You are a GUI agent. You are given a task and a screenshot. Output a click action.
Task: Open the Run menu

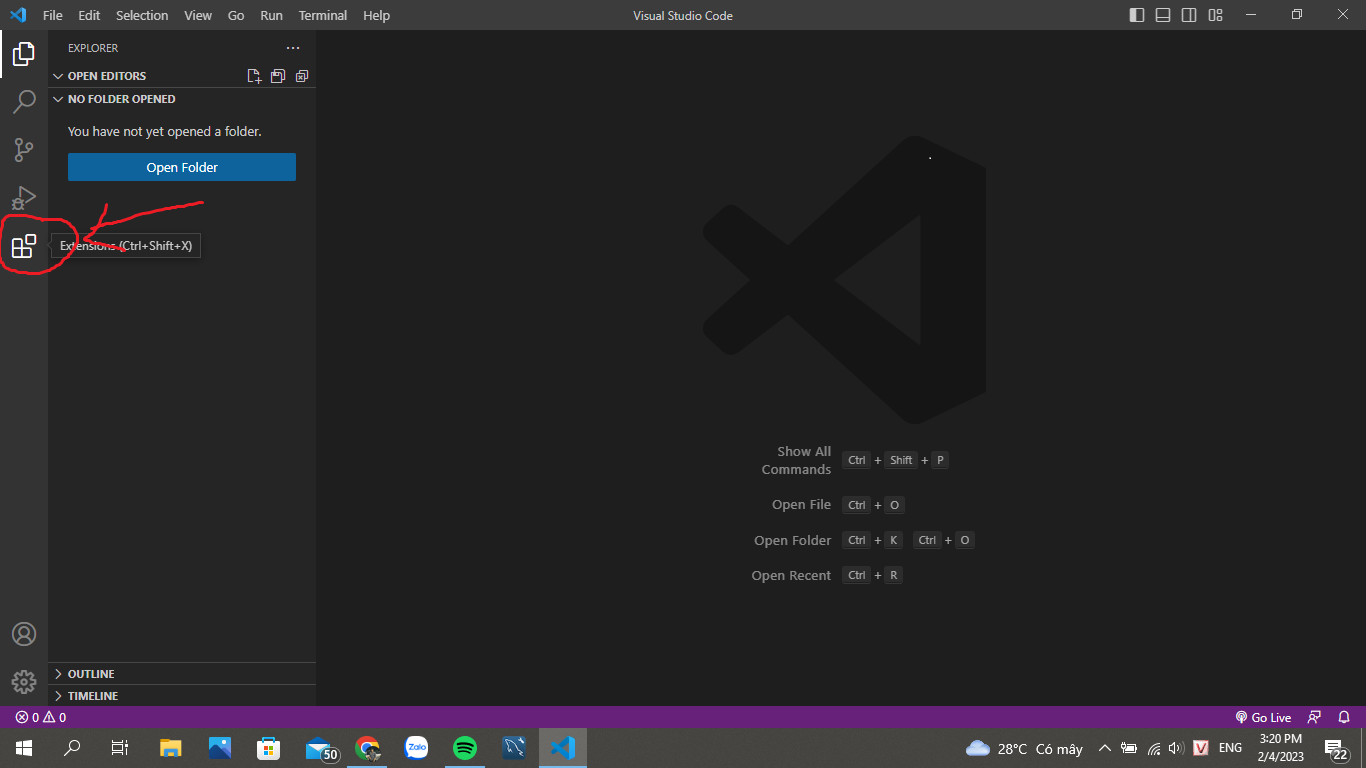(x=271, y=15)
